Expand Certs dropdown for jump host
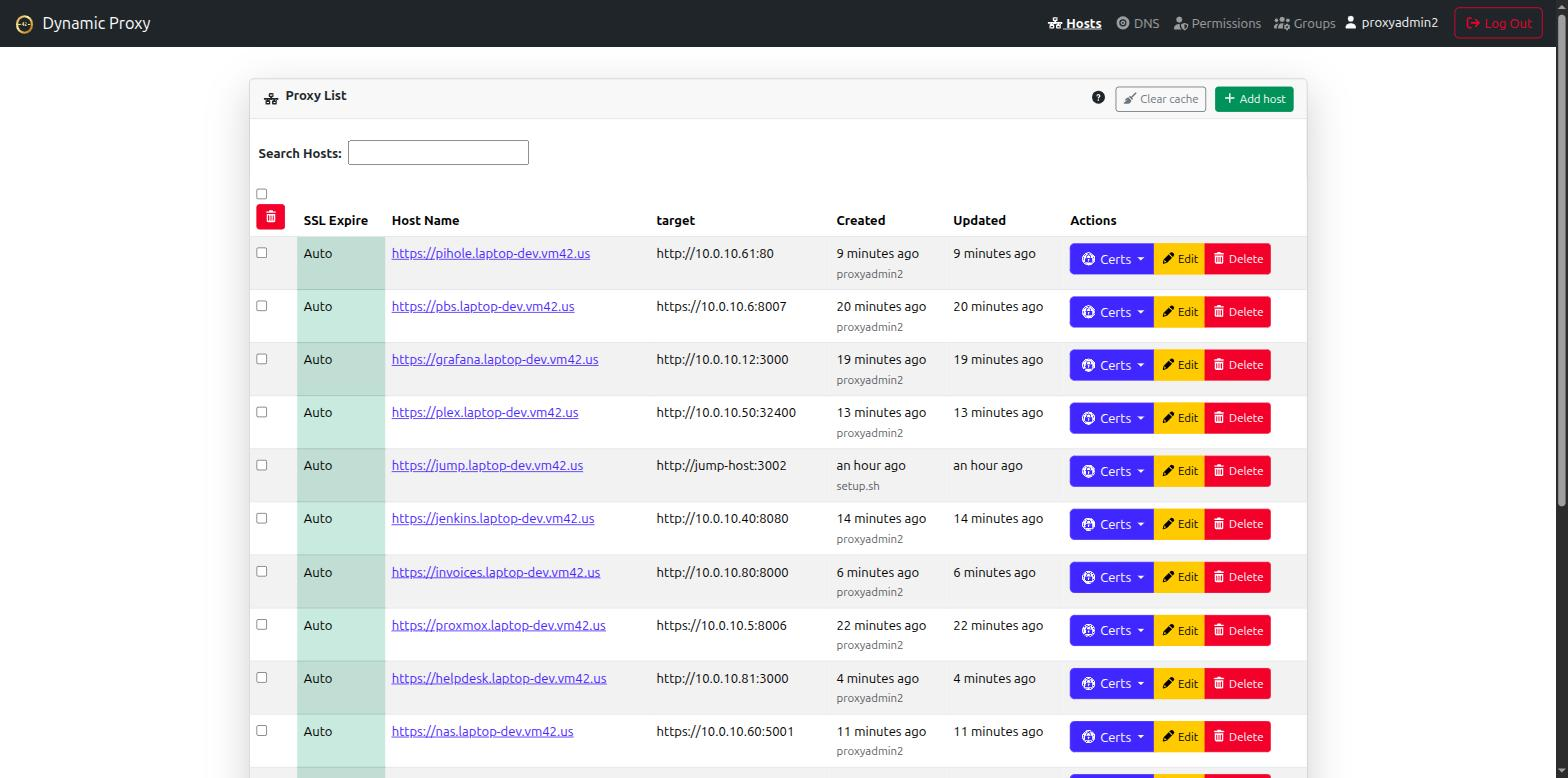 click(x=1112, y=471)
